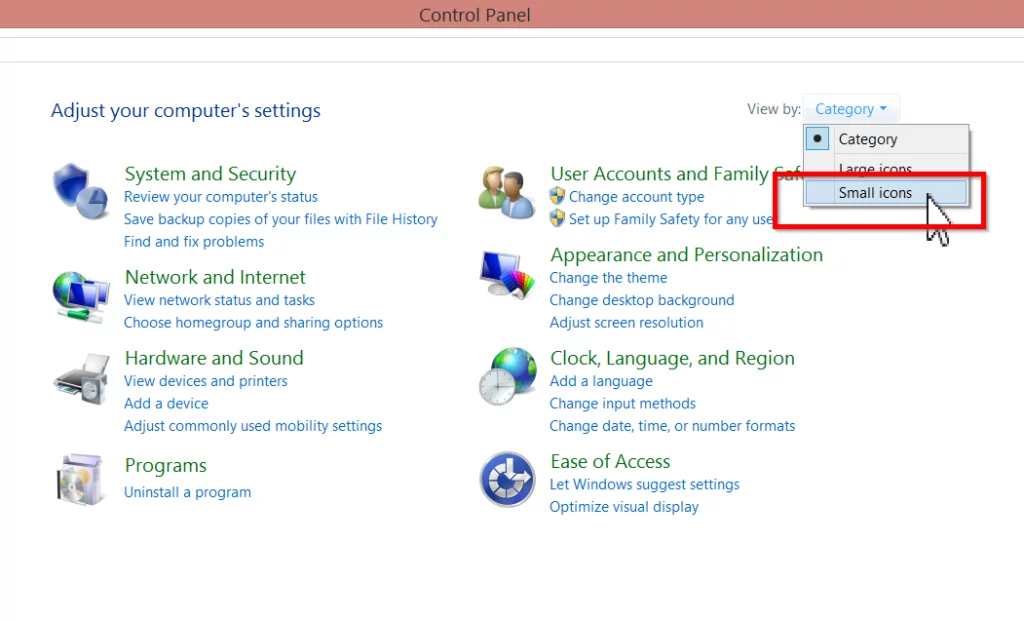Click Add a device link

click(x=166, y=404)
